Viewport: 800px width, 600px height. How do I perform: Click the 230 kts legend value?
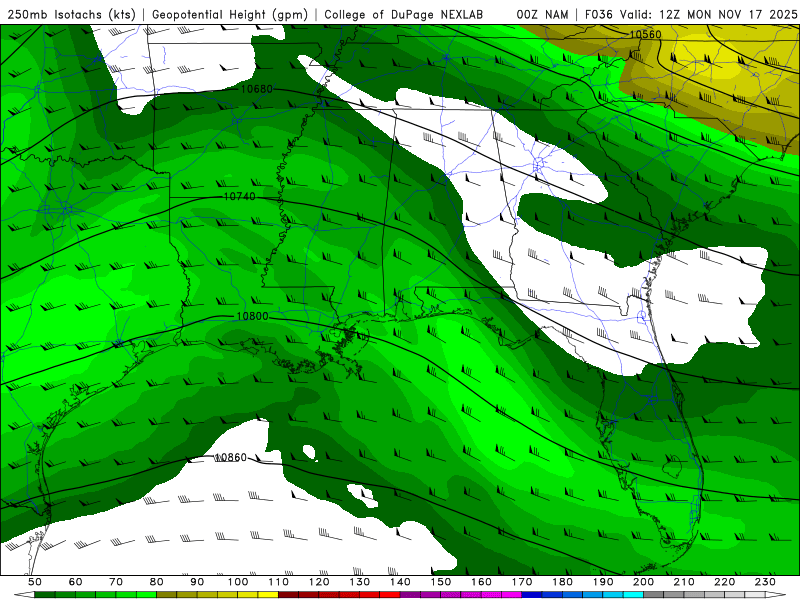coord(765,582)
